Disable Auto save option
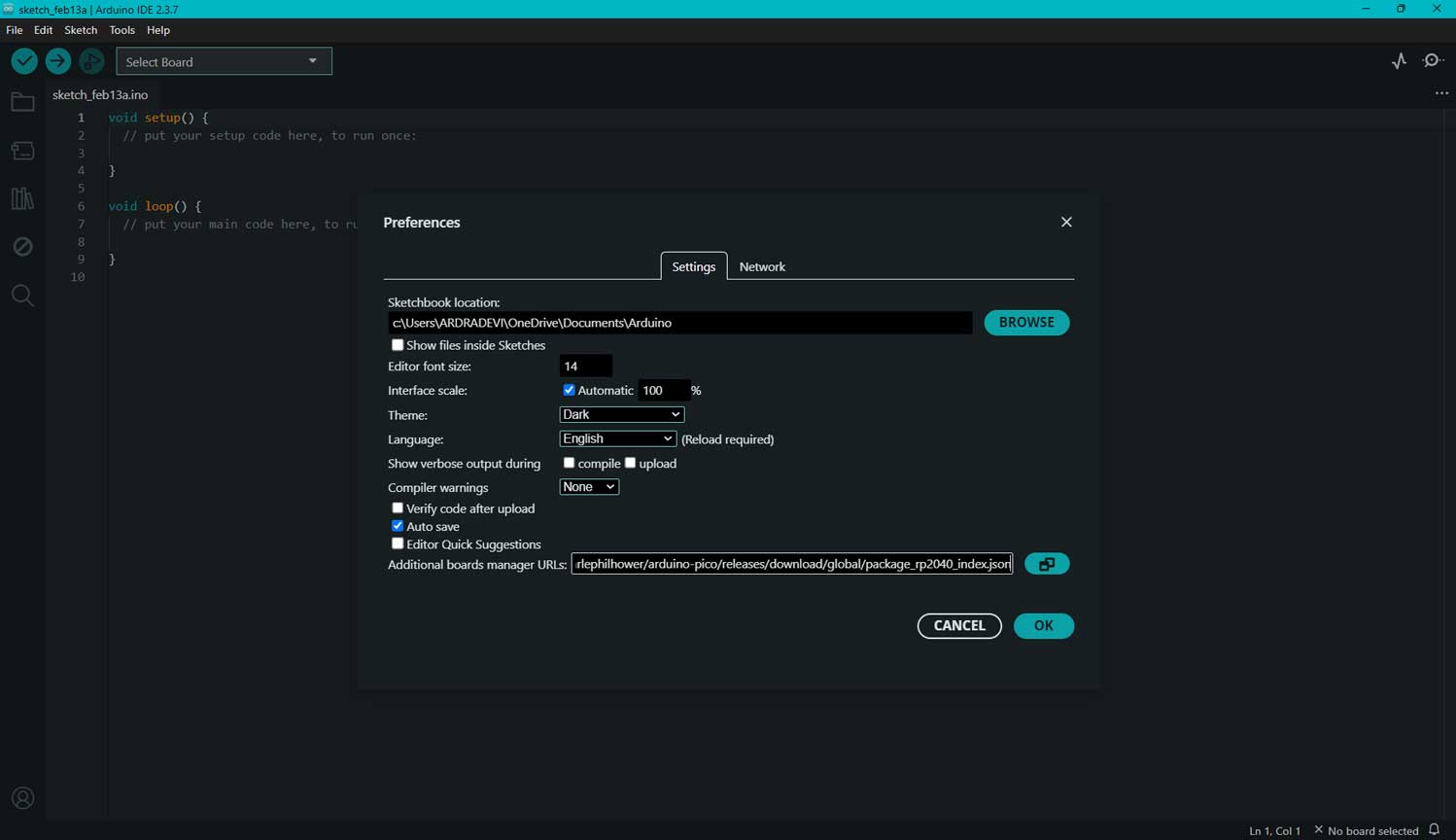Screen dimensions: 1456x840 (398, 526)
